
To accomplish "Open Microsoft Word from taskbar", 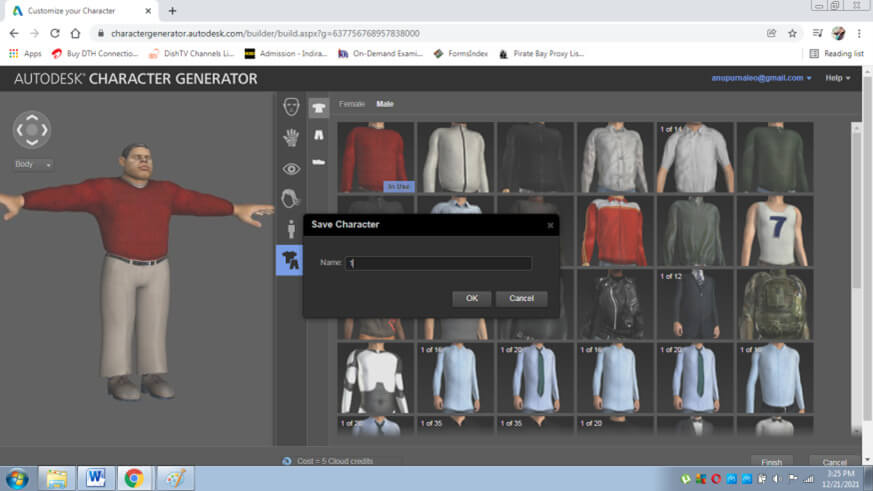I will pos(95,479).
